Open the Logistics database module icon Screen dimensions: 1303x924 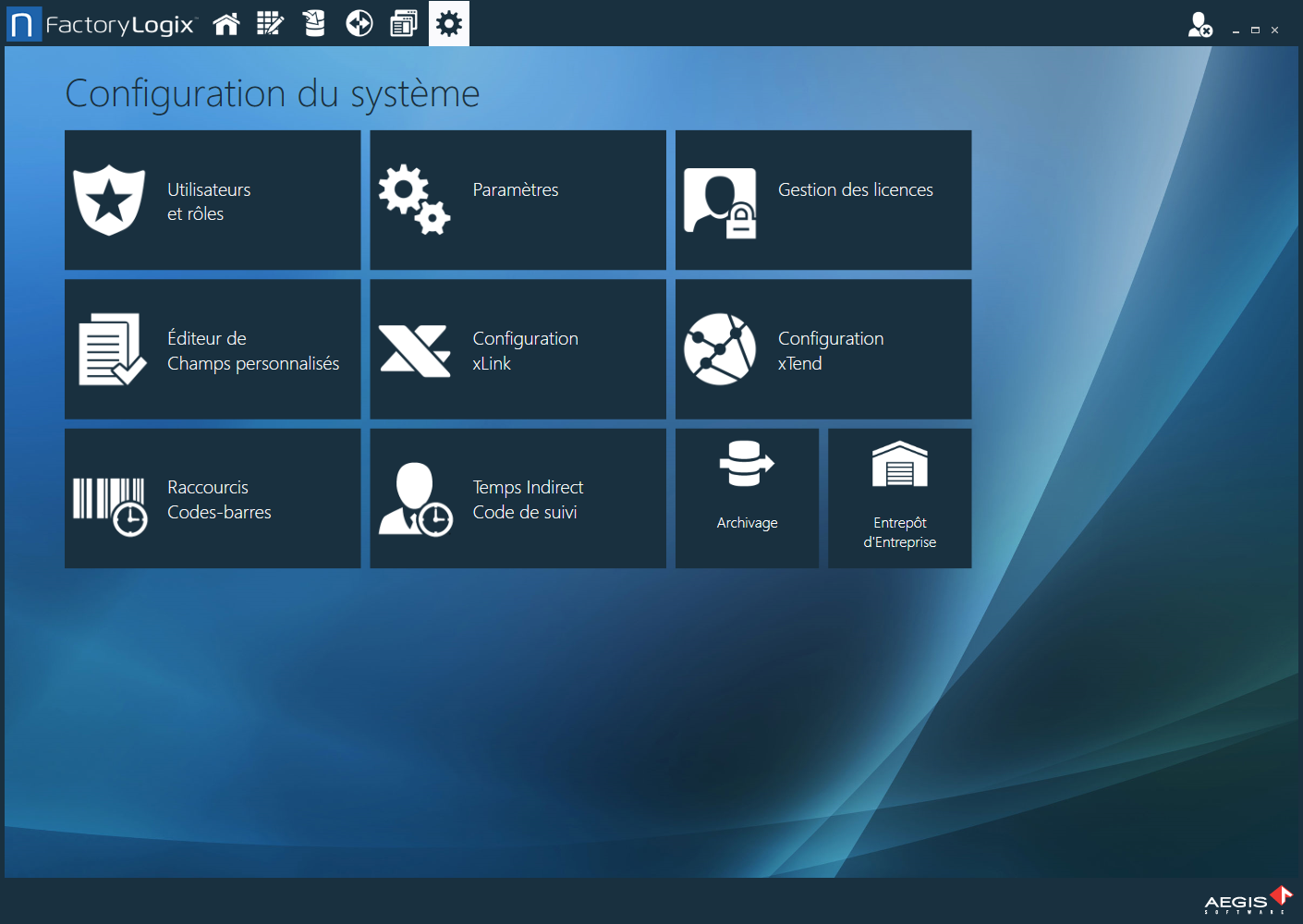click(x=313, y=23)
